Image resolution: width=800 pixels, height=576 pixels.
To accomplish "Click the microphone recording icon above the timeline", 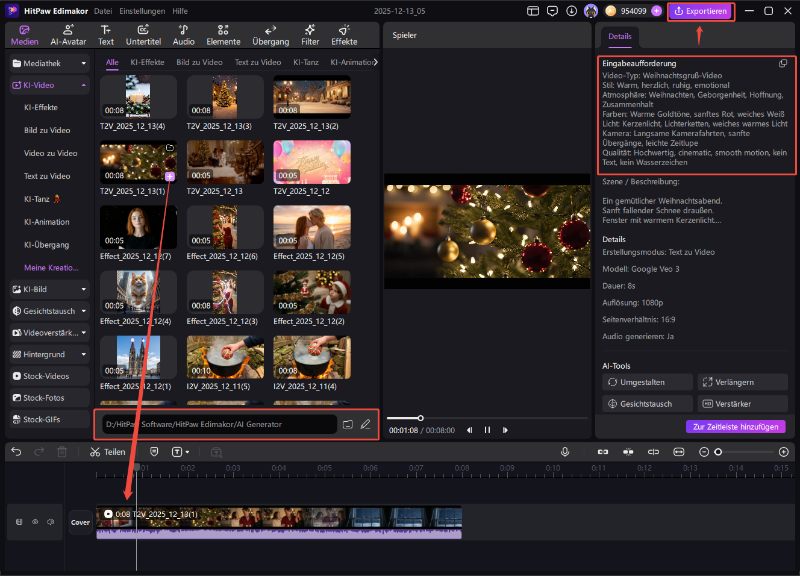I will 566,451.
